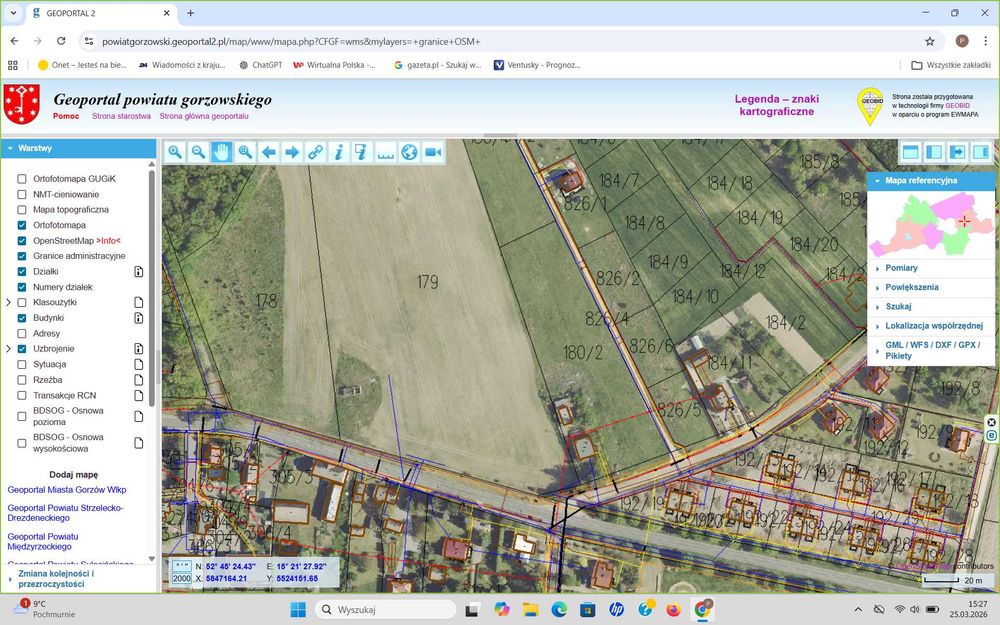Open a new browser tab
This screenshot has width=1000, height=625.
tap(190, 13)
